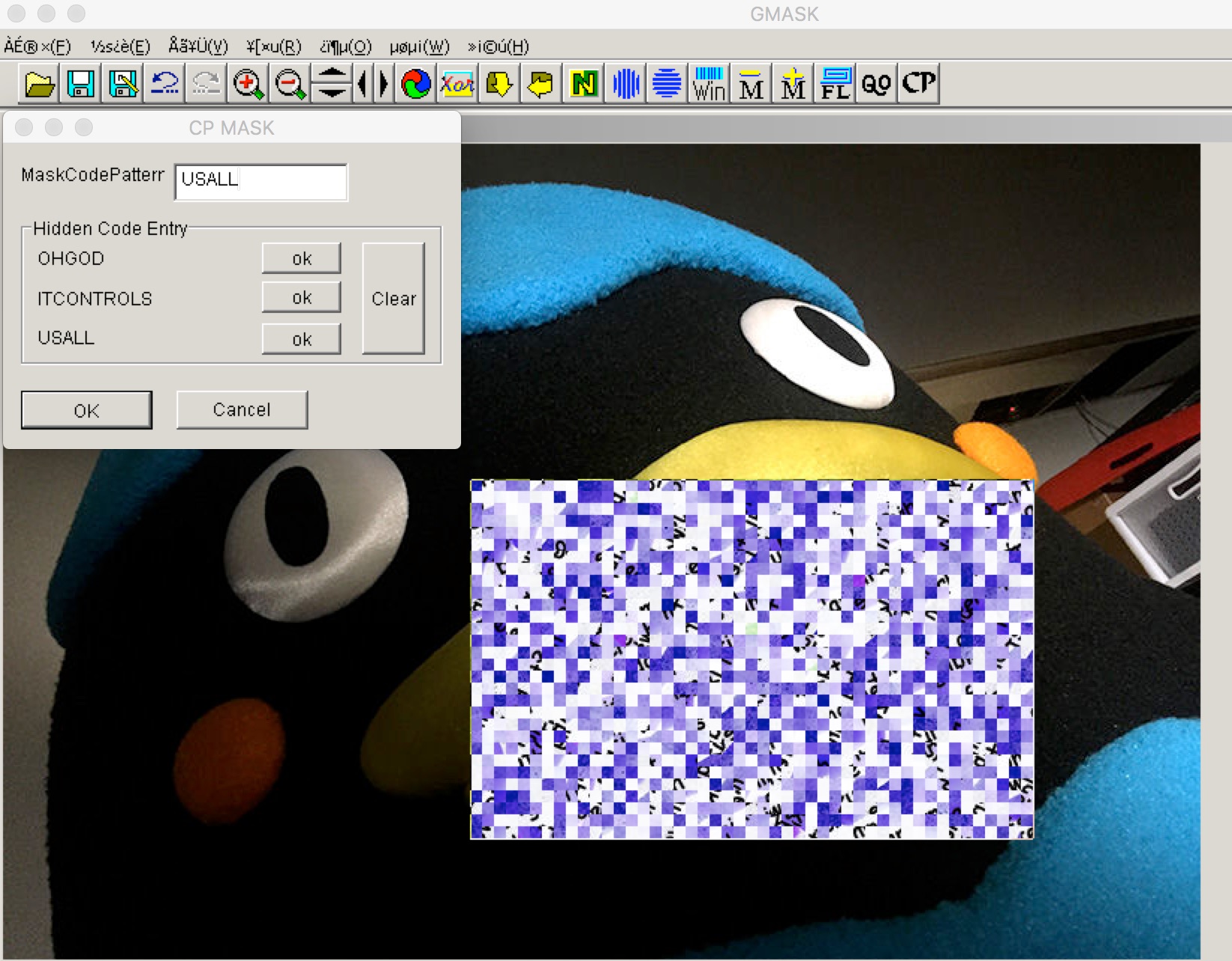Image resolution: width=1232 pixels, height=961 pixels.
Task: Confirm CP MASK dialog with OK
Action: click(x=86, y=410)
